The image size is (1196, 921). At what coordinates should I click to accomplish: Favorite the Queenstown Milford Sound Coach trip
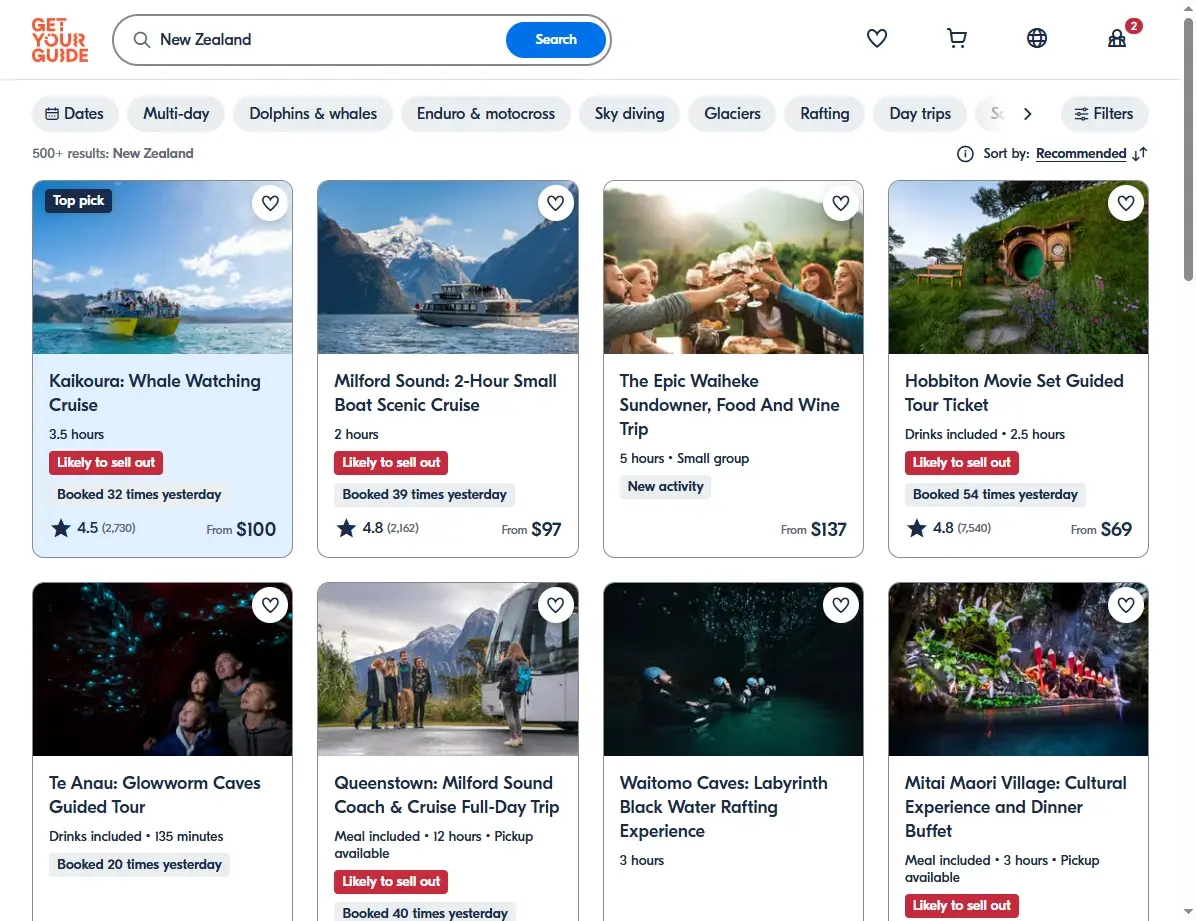coord(555,605)
